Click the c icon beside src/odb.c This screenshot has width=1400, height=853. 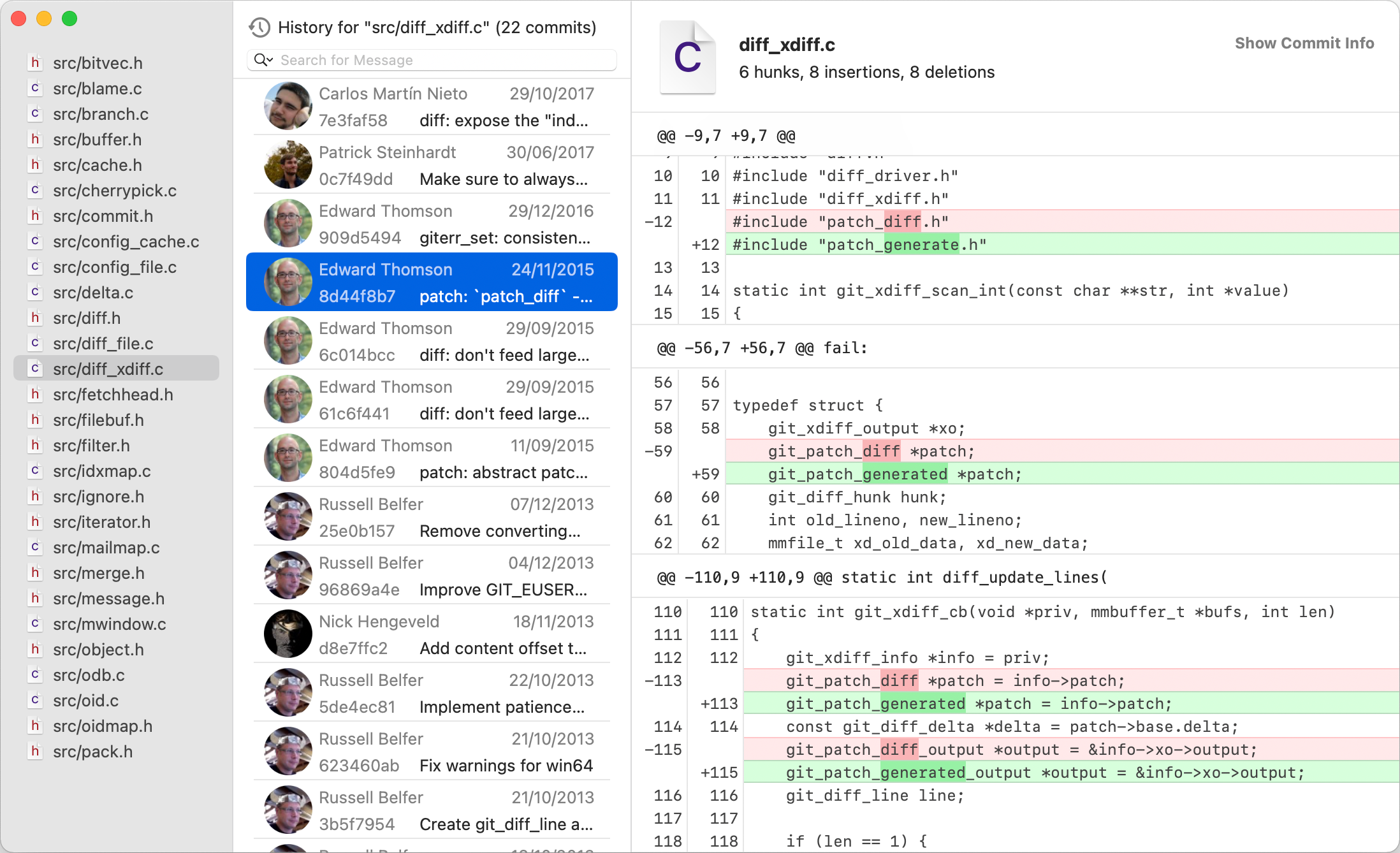(36, 674)
